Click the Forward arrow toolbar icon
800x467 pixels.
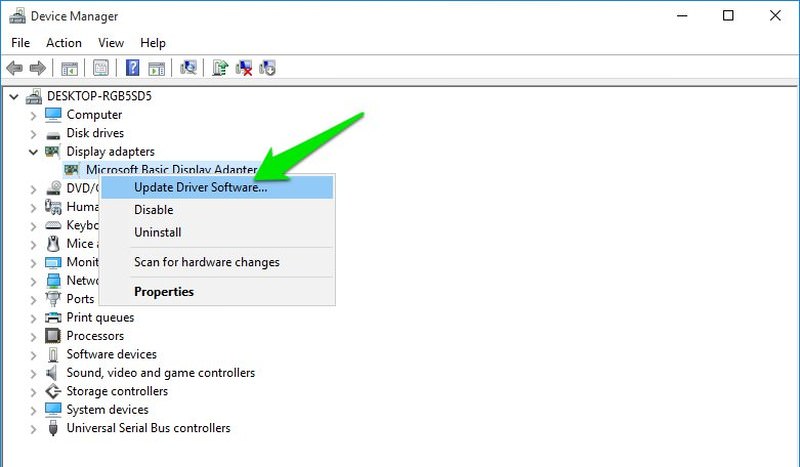38,68
